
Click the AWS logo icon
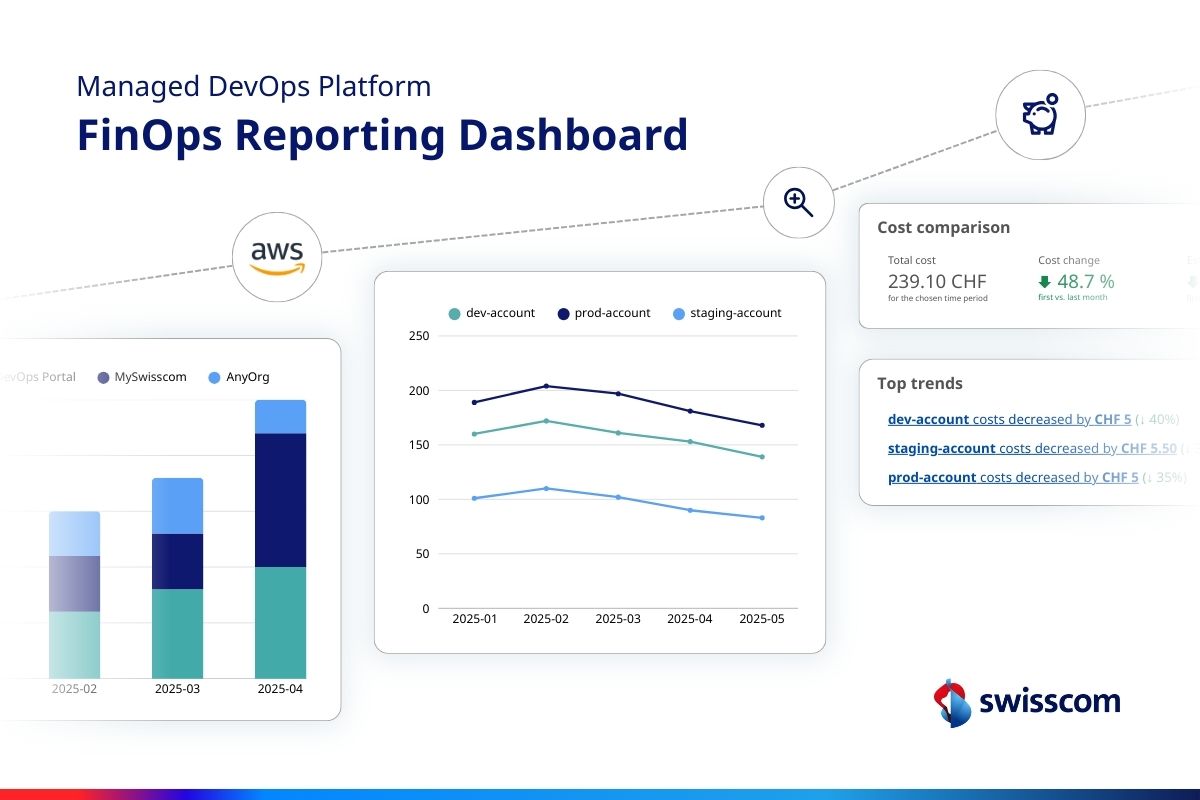277,257
